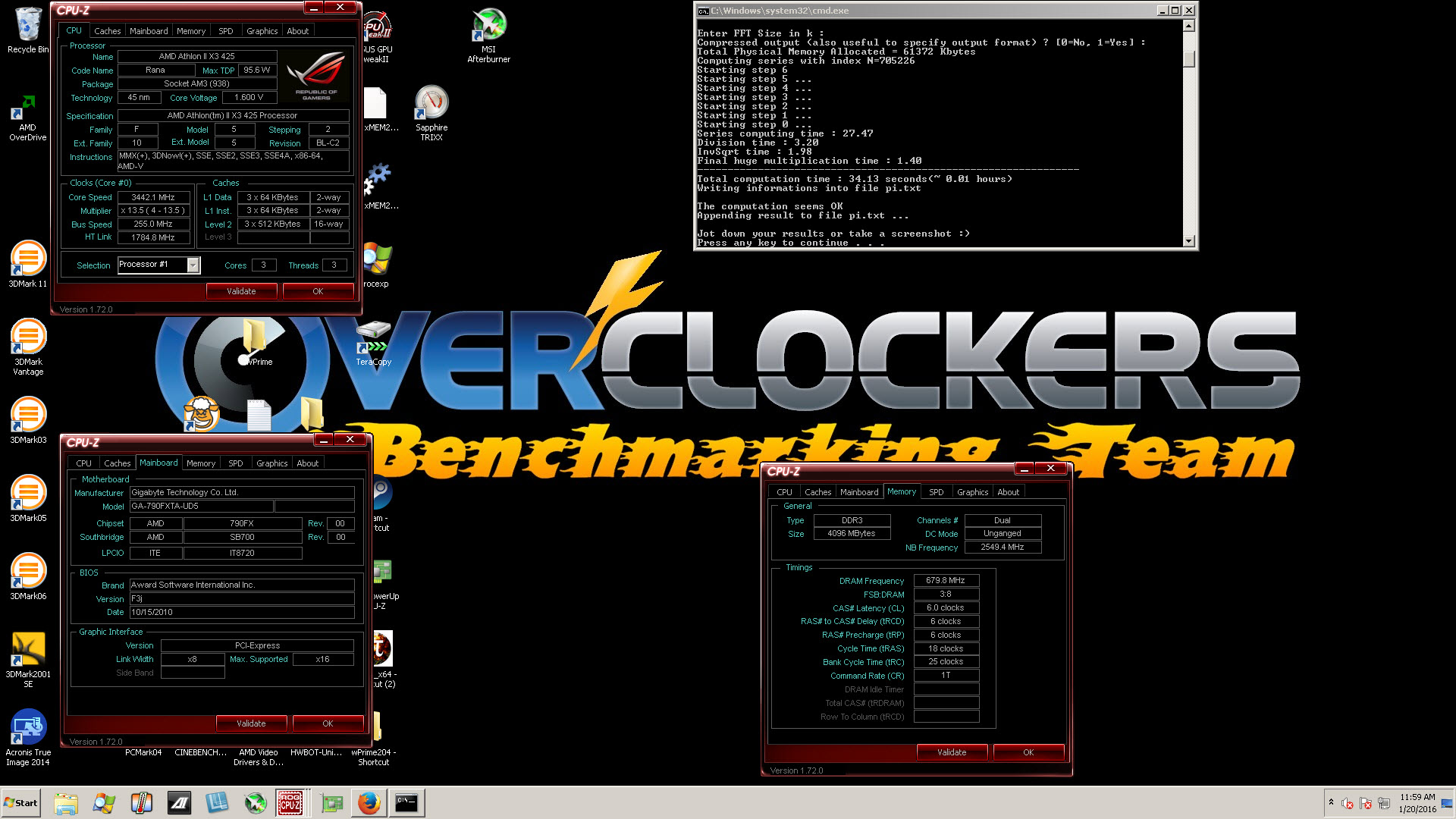
Task: Open the About tab in the processor CPU-Z window
Action: pyautogui.click(x=297, y=31)
